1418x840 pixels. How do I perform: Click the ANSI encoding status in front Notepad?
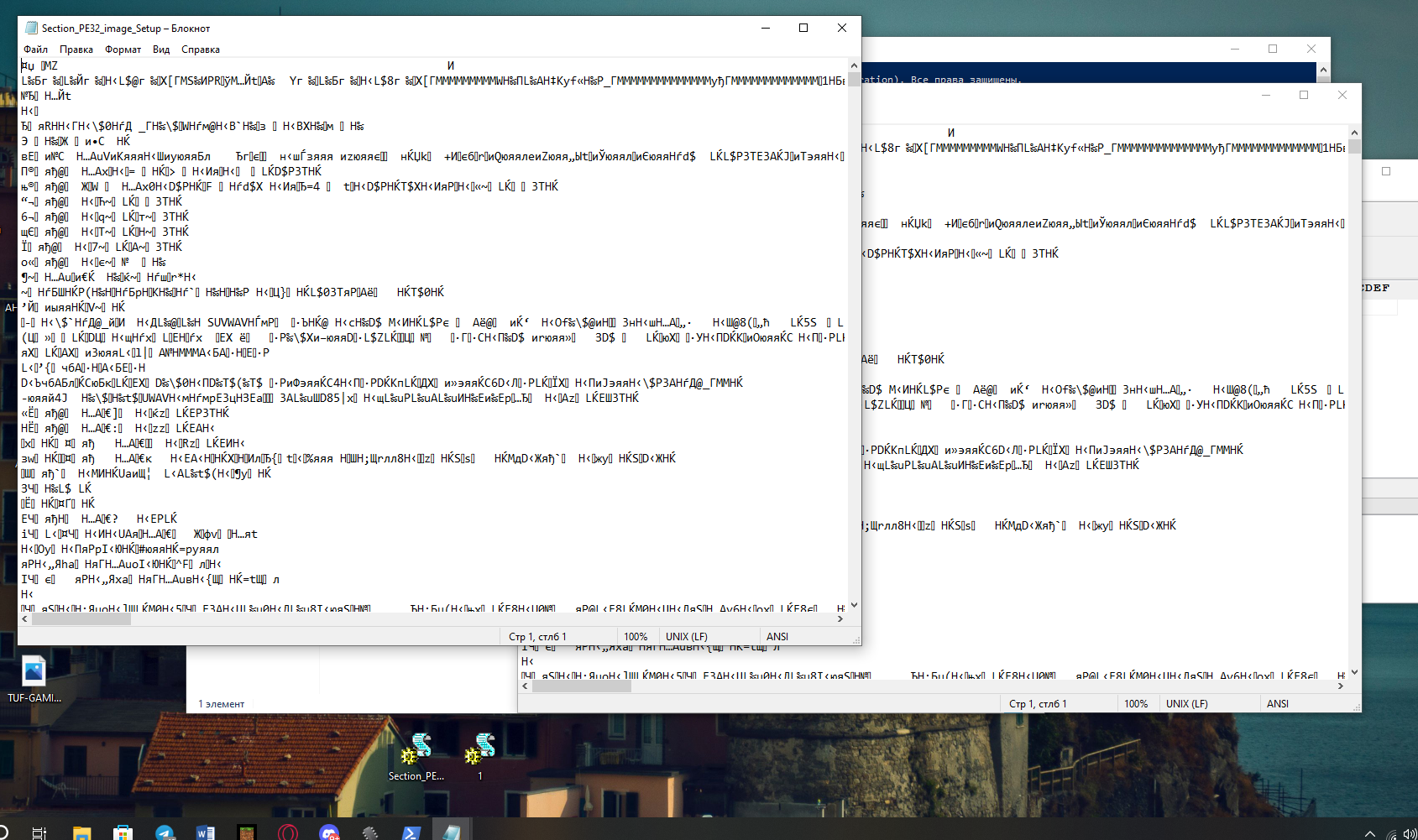tap(777, 637)
